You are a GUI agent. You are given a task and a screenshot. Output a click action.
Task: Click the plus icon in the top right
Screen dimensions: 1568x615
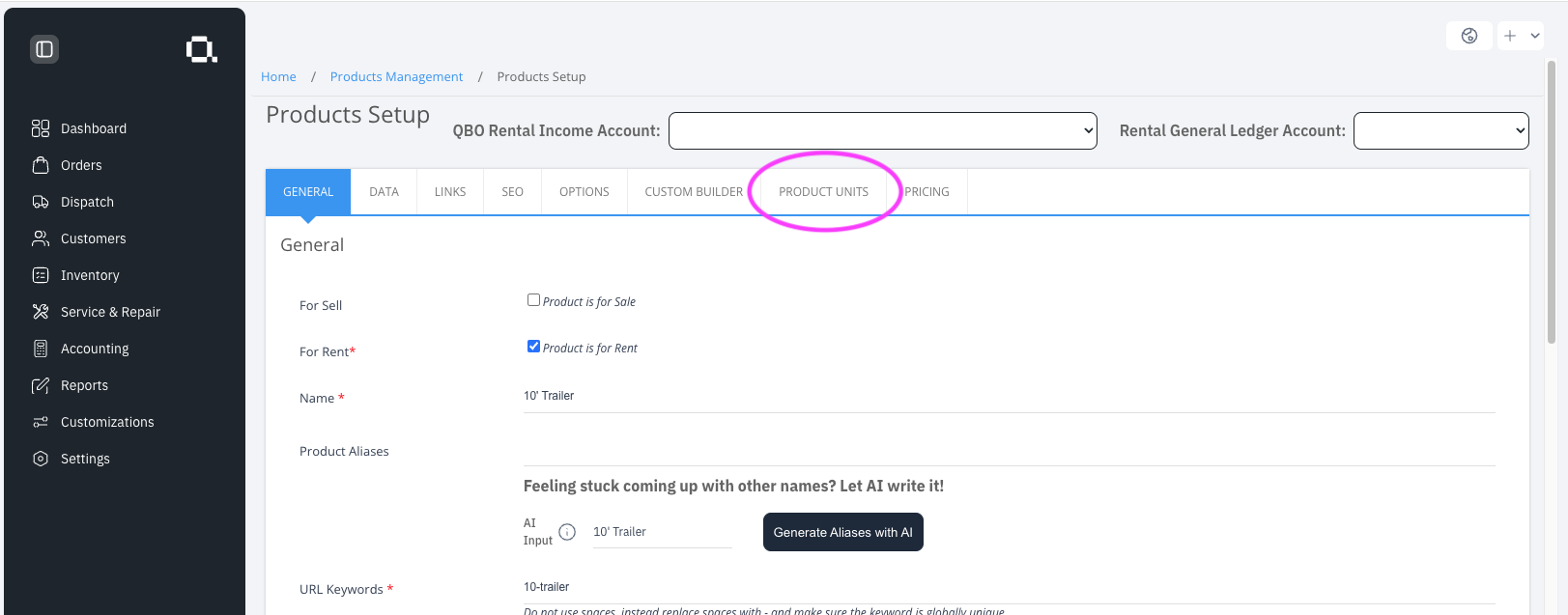click(x=1510, y=36)
